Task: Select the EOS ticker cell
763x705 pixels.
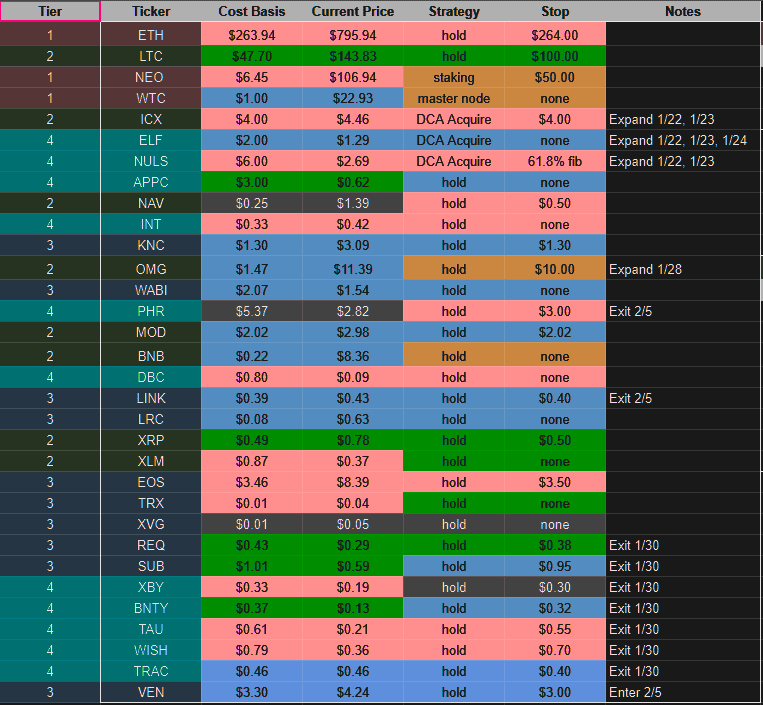Action: tap(151, 482)
